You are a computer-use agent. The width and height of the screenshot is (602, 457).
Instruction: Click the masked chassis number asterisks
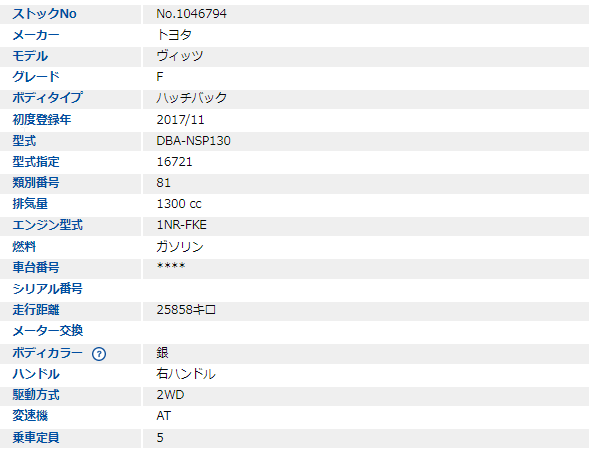pyautogui.click(x=171, y=267)
